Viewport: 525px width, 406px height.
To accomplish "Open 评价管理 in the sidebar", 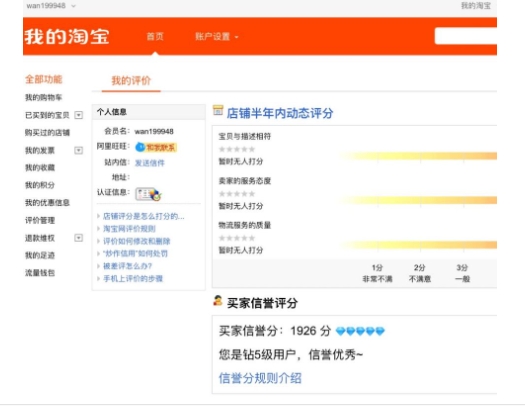I will click(40, 220).
